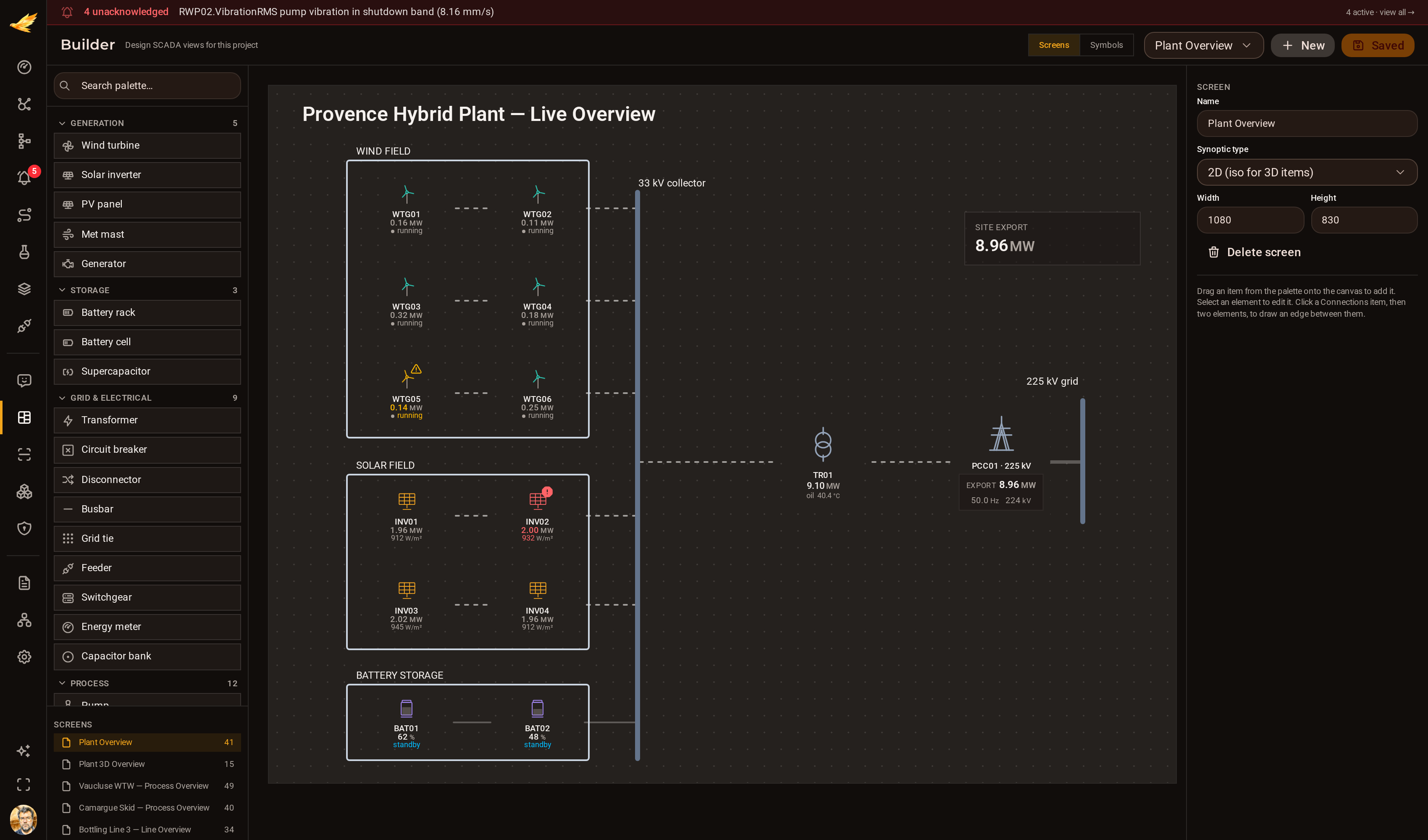Open Vaucluse WTW Process Overview screen
Viewport: 1428px width, 840px height.
147,786
